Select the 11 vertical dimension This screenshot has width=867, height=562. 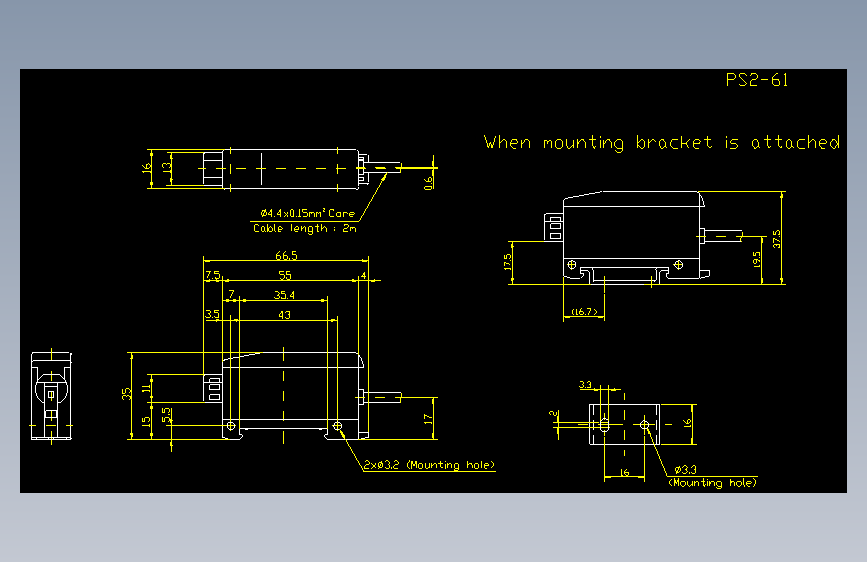click(x=147, y=388)
